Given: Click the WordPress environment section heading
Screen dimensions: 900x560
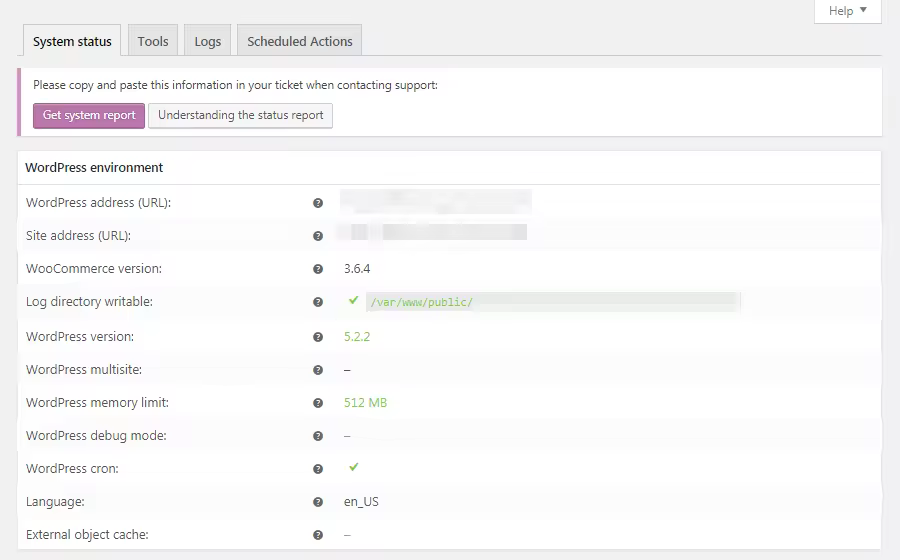Looking at the screenshot, I should pos(94,168).
